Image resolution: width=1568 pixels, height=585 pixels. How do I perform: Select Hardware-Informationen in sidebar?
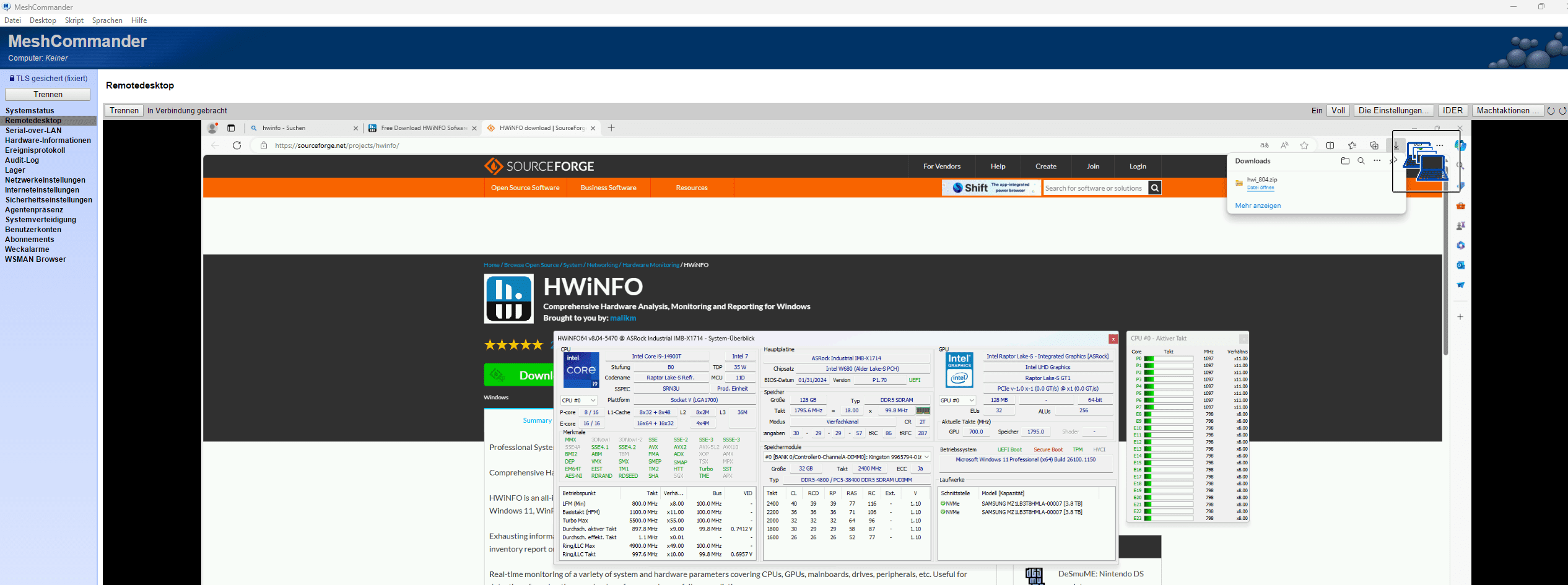click(x=48, y=141)
